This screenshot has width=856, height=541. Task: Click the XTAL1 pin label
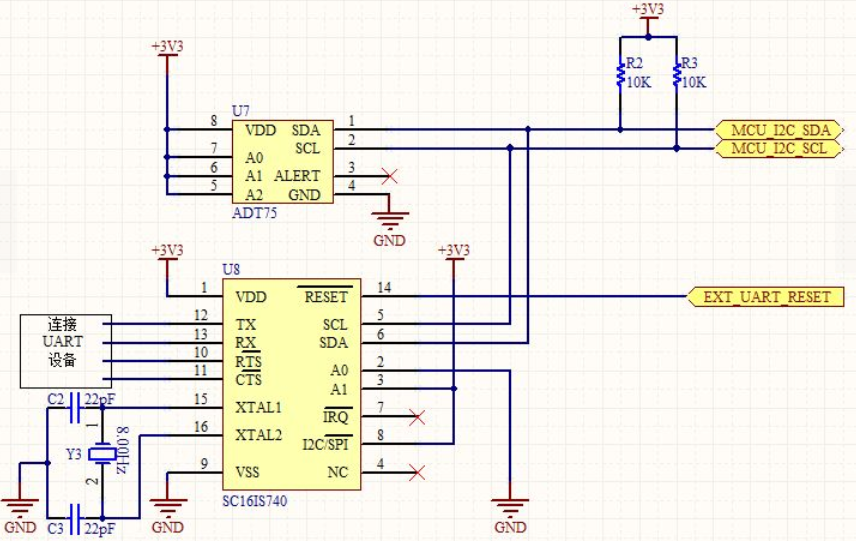tap(259, 408)
